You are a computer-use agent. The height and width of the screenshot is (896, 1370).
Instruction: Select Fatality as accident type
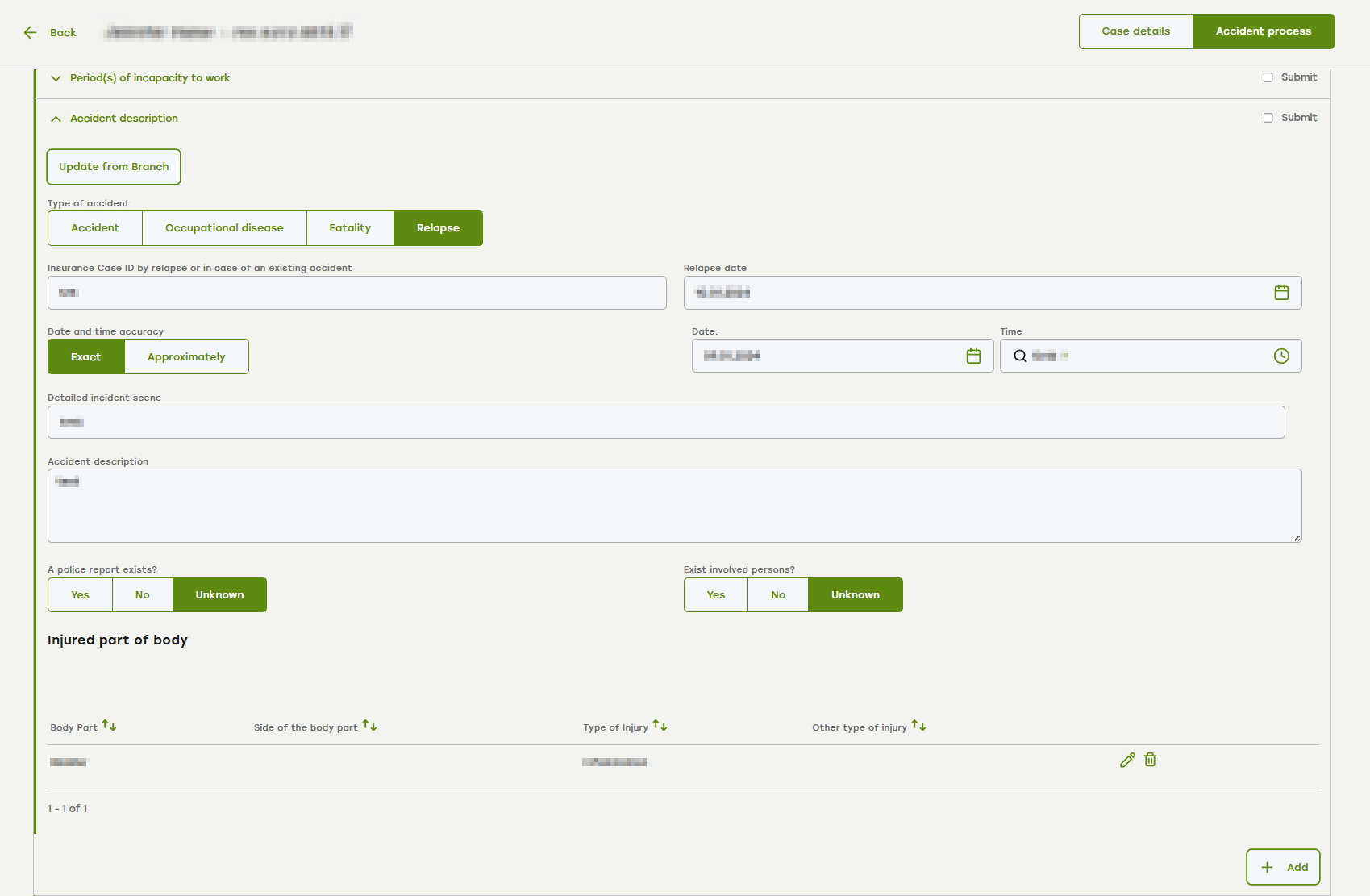350,228
